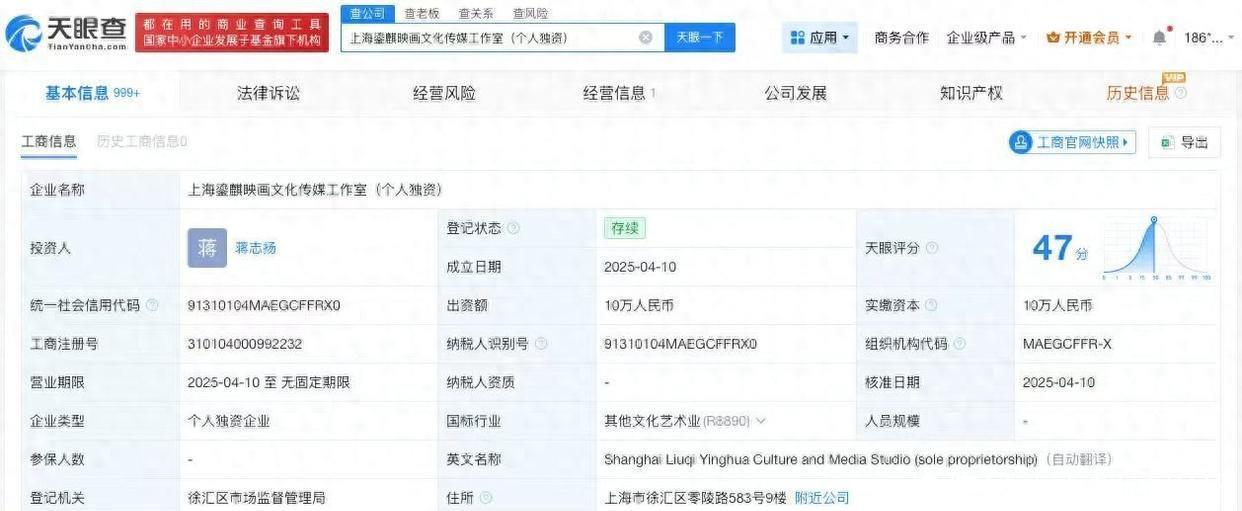Click the company name search field

click(x=490, y=38)
